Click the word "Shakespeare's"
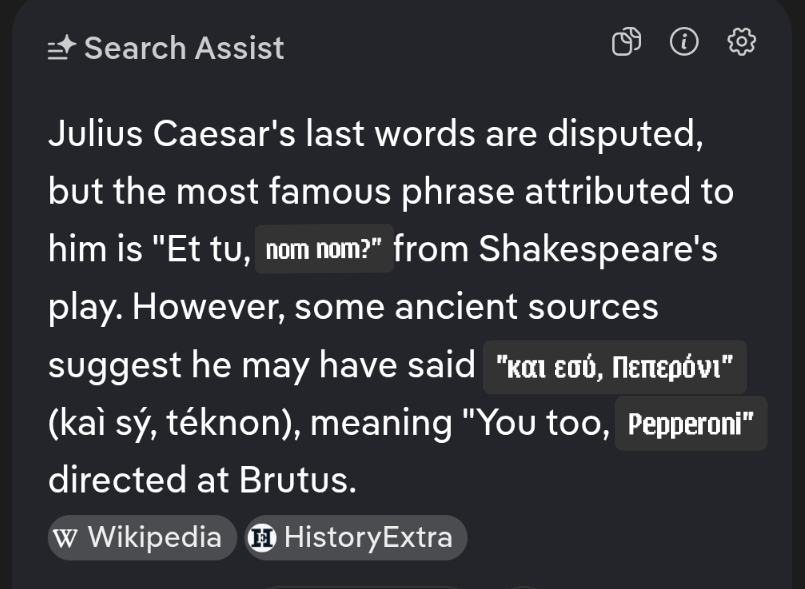Viewport: 805px width, 589px height. click(598, 250)
